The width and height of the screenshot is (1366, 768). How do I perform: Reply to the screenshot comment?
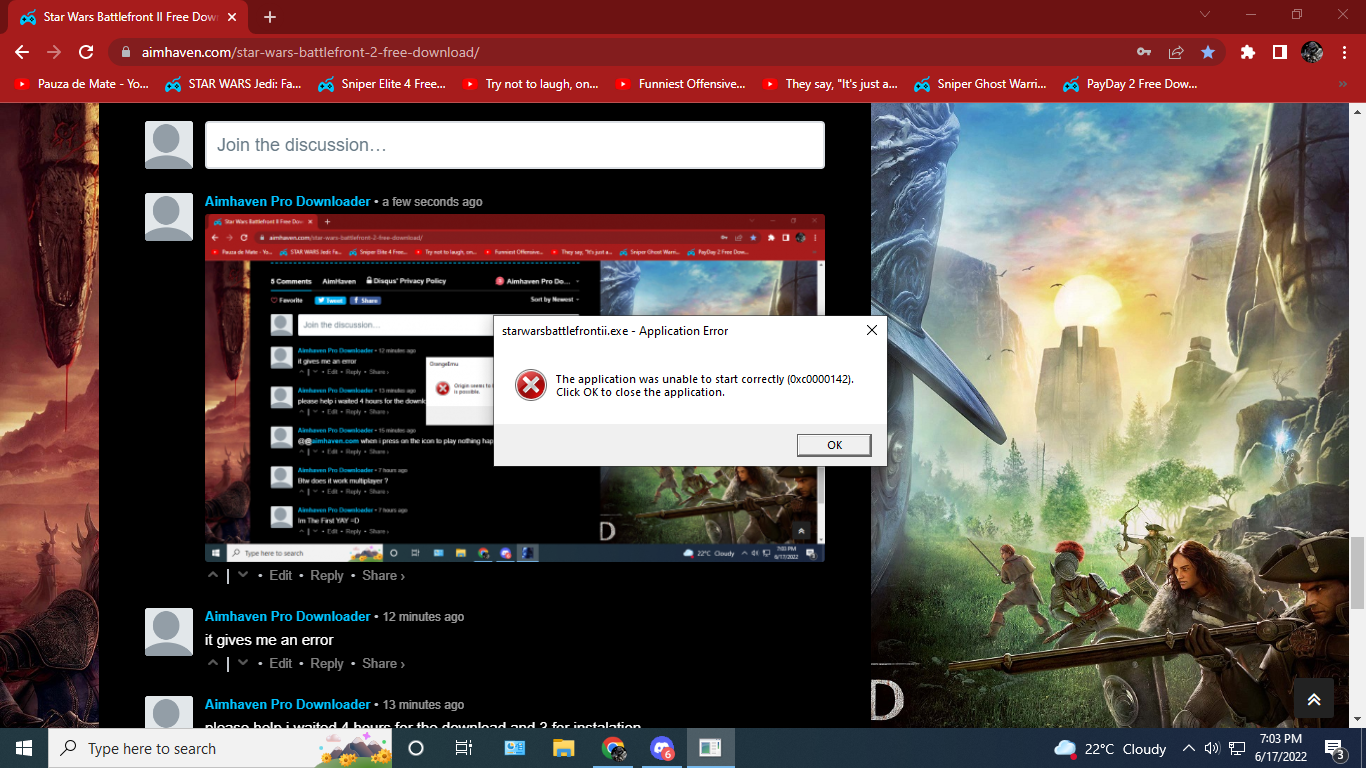[x=327, y=575]
